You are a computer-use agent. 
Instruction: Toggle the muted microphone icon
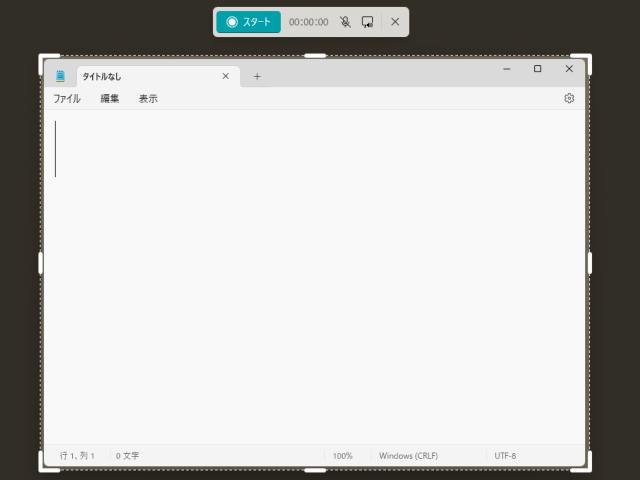coord(345,22)
